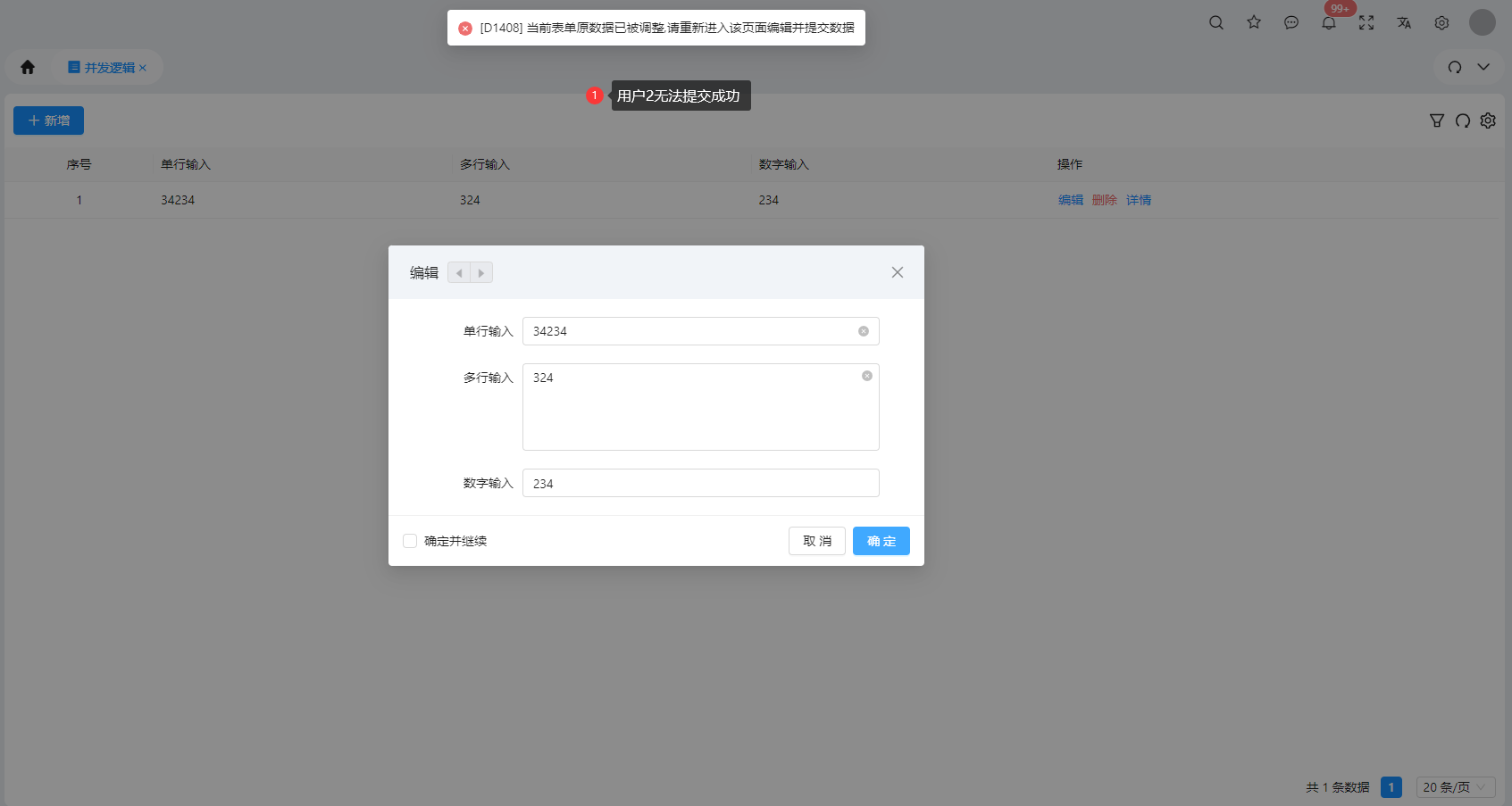Open the notifications bell

(1329, 23)
